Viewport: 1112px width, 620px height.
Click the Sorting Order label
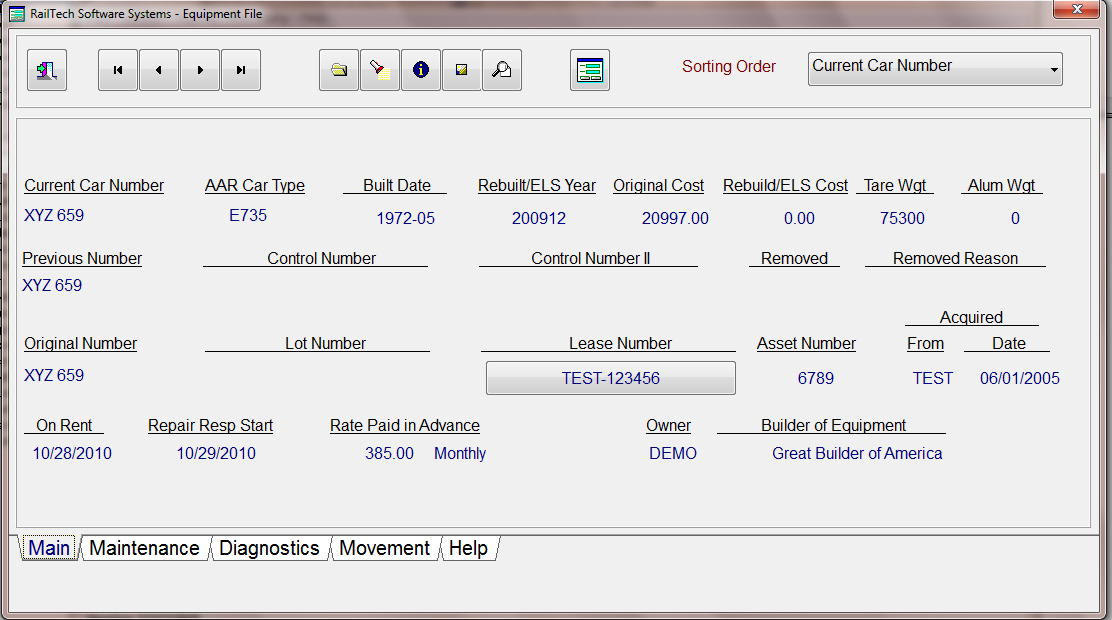pyautogui.click(x=729, y=67)
